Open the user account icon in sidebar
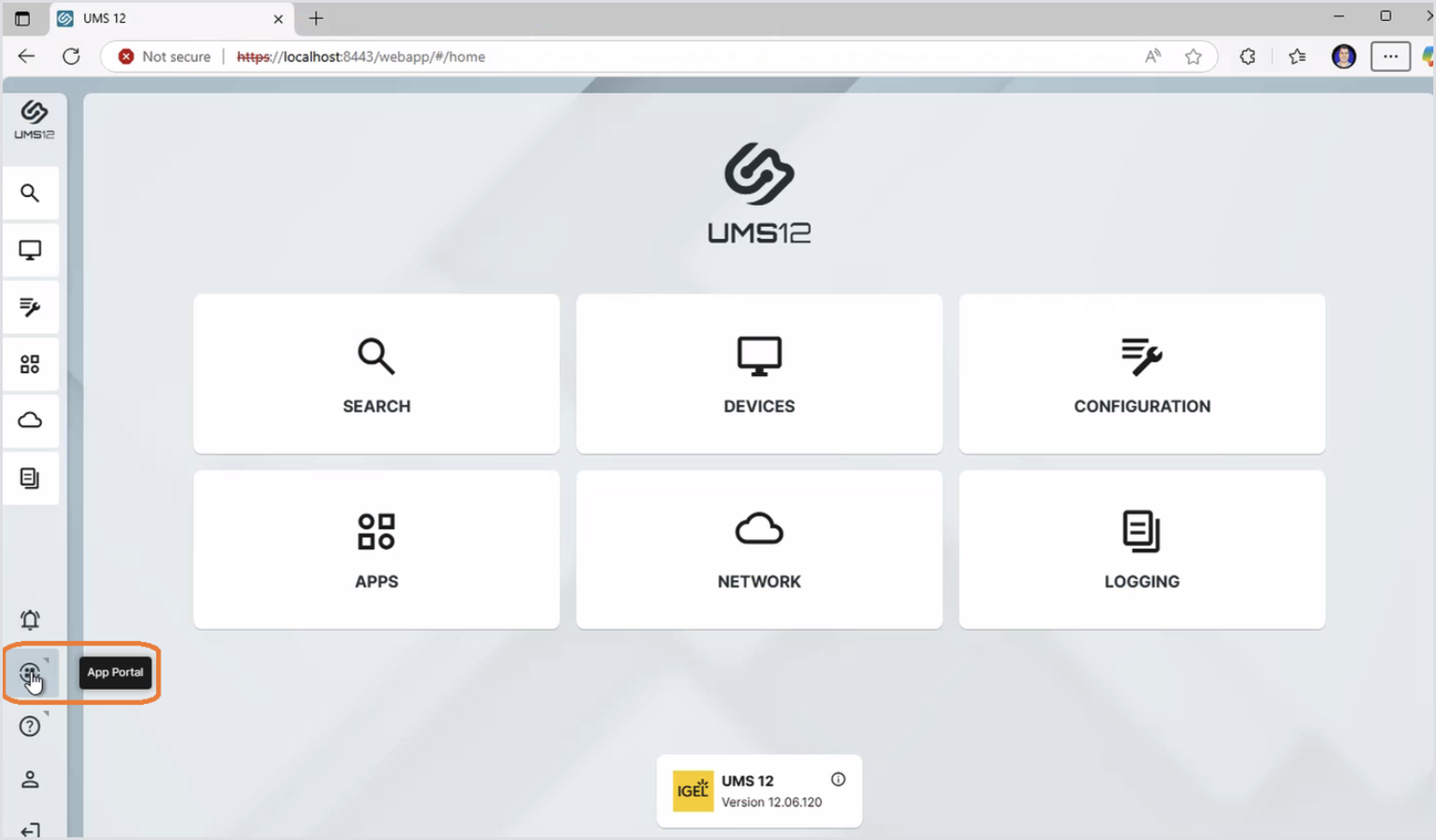The image size is (1436, 840). (x=30, y=779)
